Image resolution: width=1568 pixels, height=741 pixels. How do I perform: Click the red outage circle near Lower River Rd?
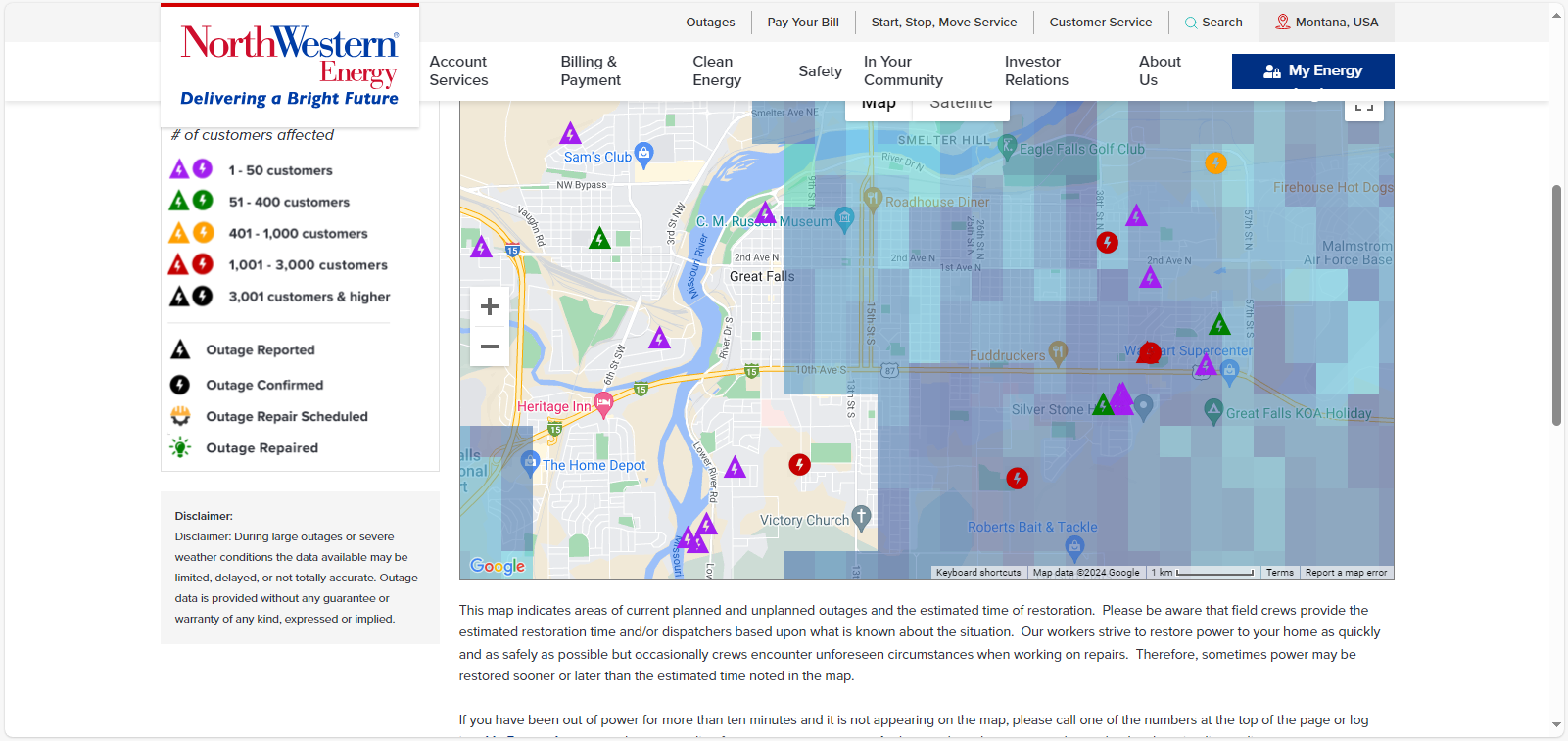coord(799,464)
